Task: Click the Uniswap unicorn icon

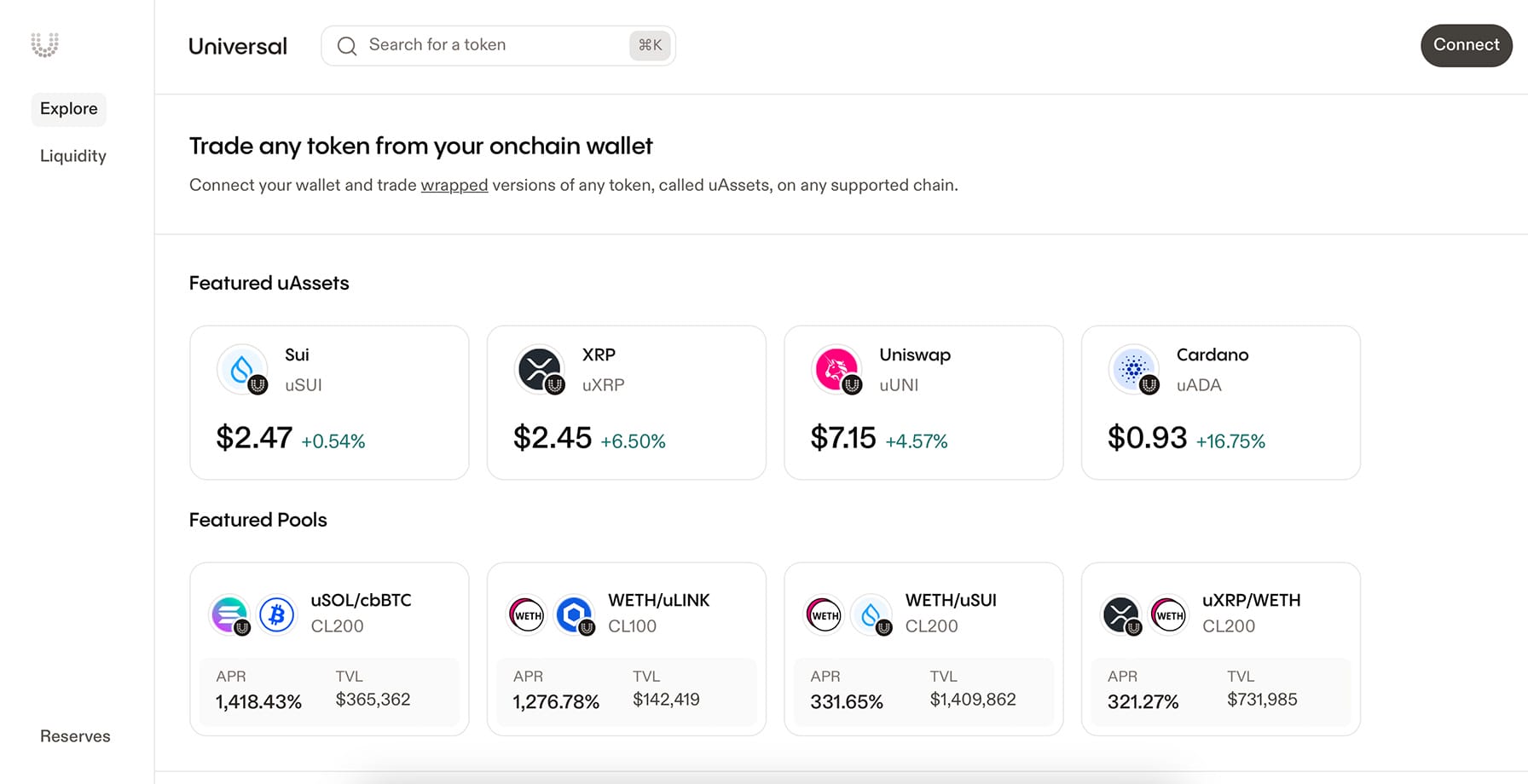Action: (x=836, y=369)
